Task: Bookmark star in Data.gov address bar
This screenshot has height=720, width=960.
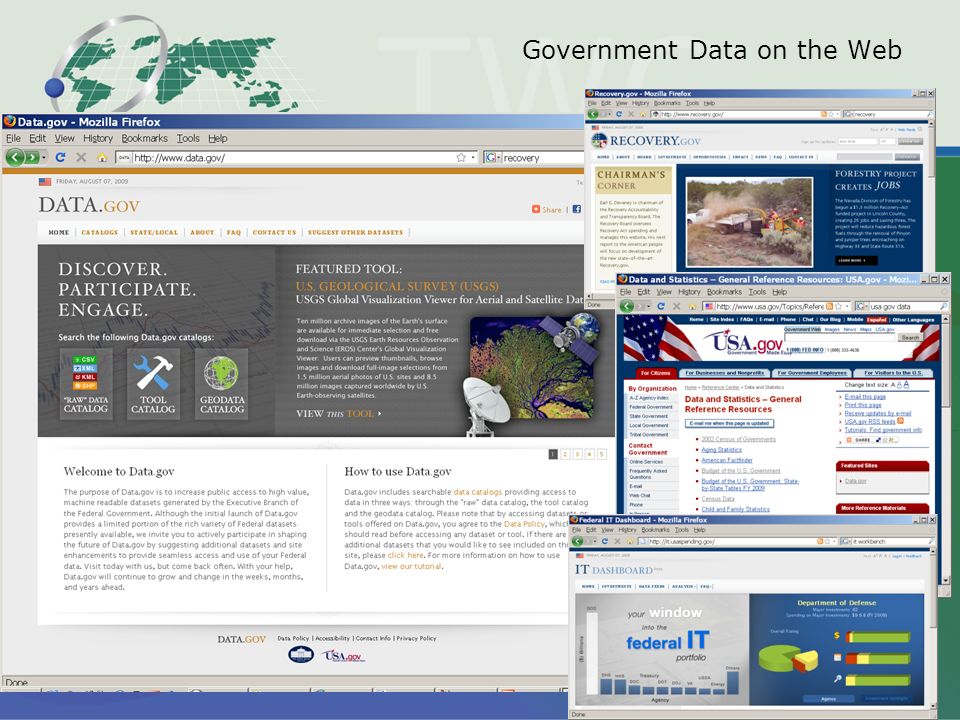Action: pyautogui.click(x=460, y=157)
